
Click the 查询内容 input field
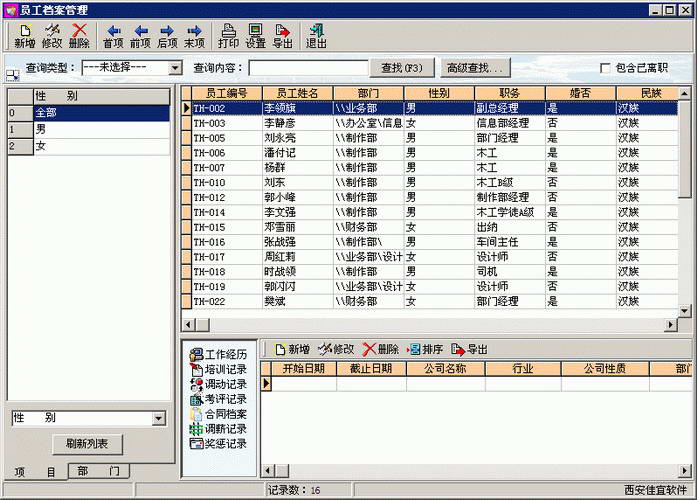(x=308, y=68)
